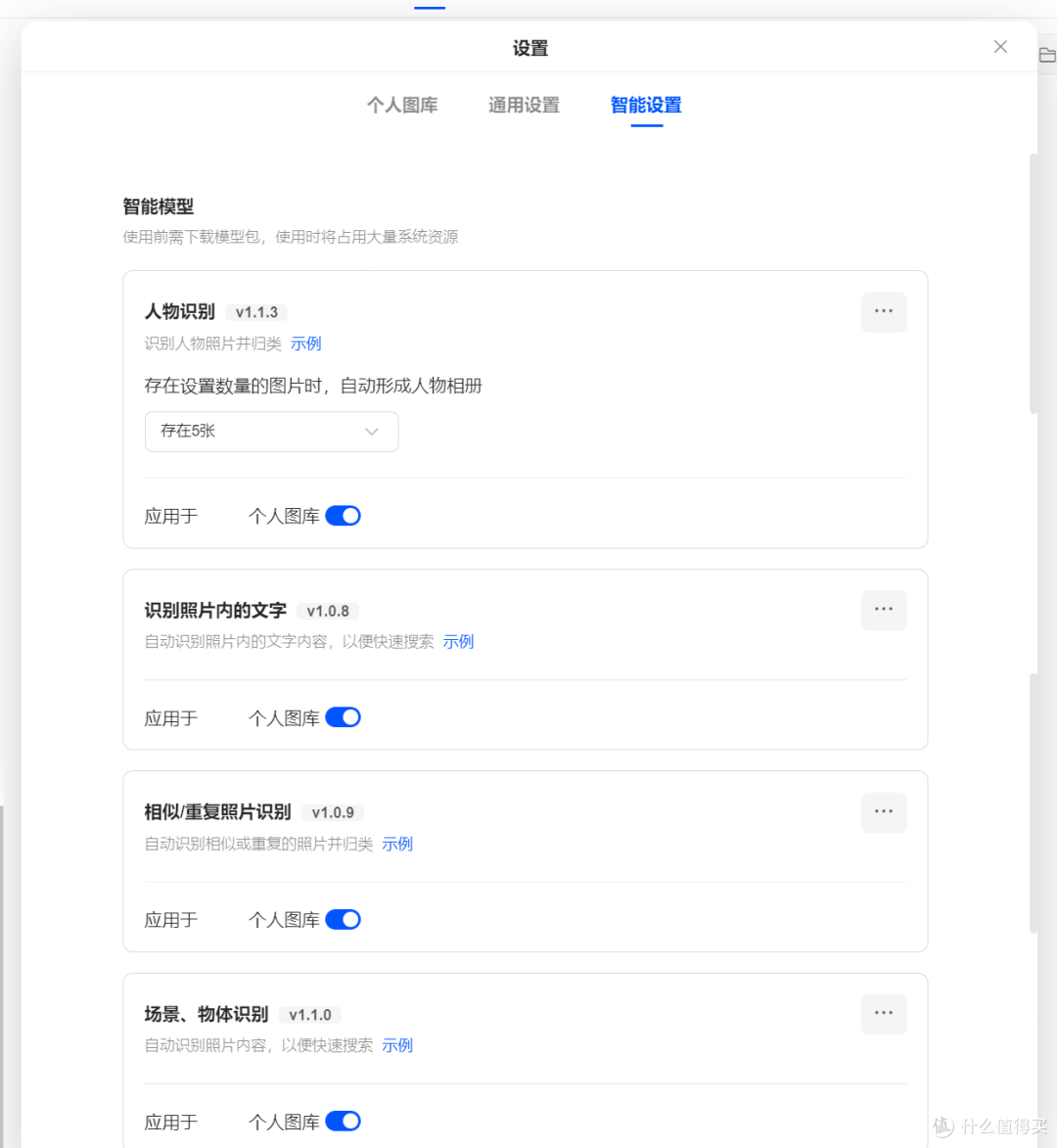Click version label v1.1.3
The height and width of the screenshot is (1148, 1057).
(256, 312)
